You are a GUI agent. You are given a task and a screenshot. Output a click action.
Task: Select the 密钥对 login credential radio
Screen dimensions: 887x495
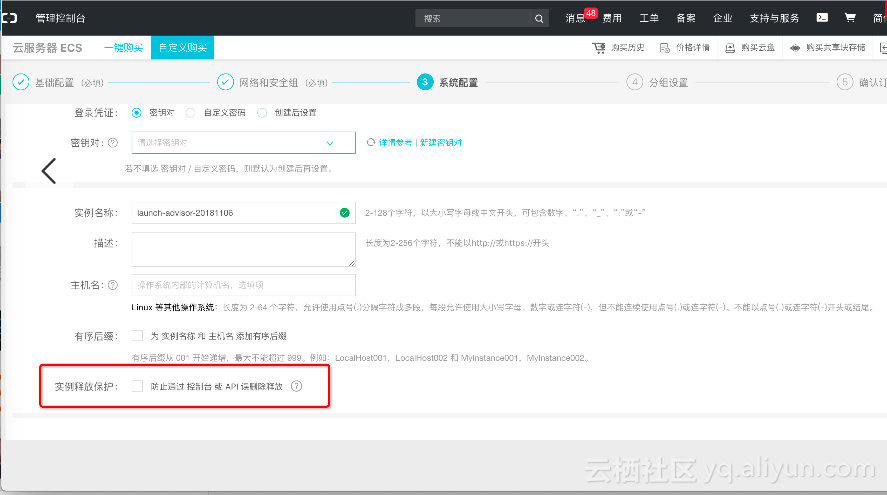[x=136, y=113]
